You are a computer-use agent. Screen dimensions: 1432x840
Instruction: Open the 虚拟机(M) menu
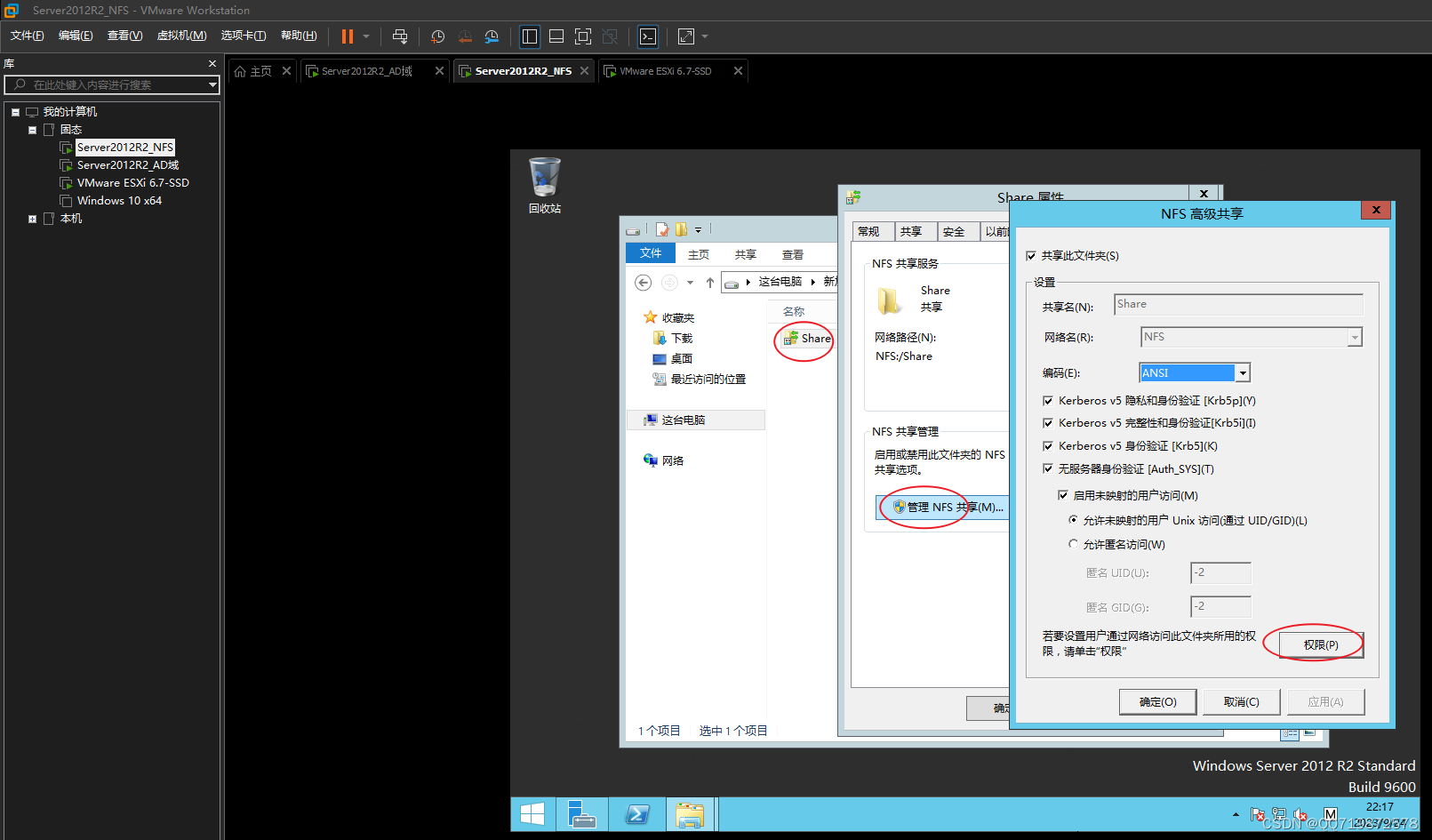(x=181, y=36)
